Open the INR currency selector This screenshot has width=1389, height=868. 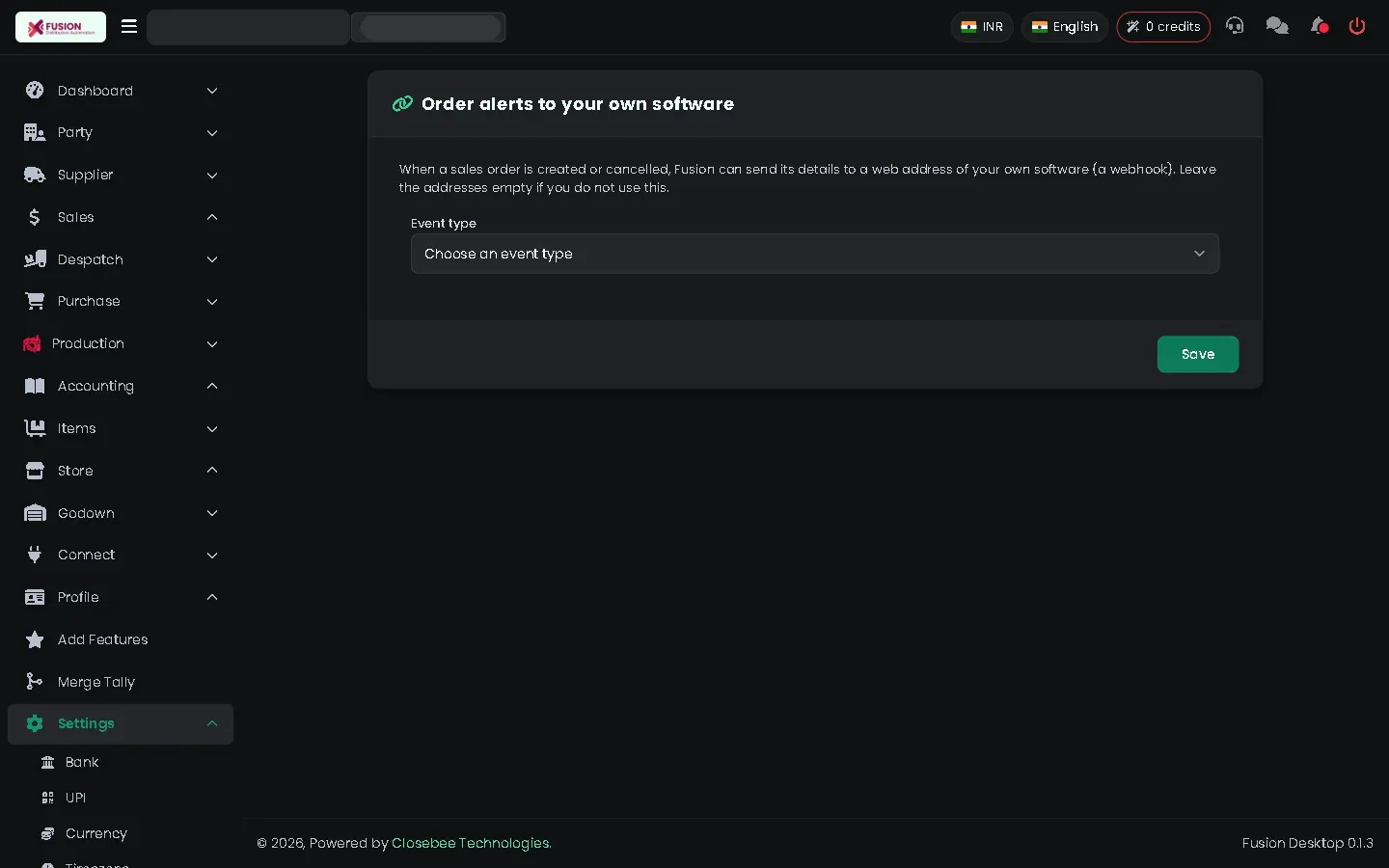pyautogui.click(x=982, y=27)
